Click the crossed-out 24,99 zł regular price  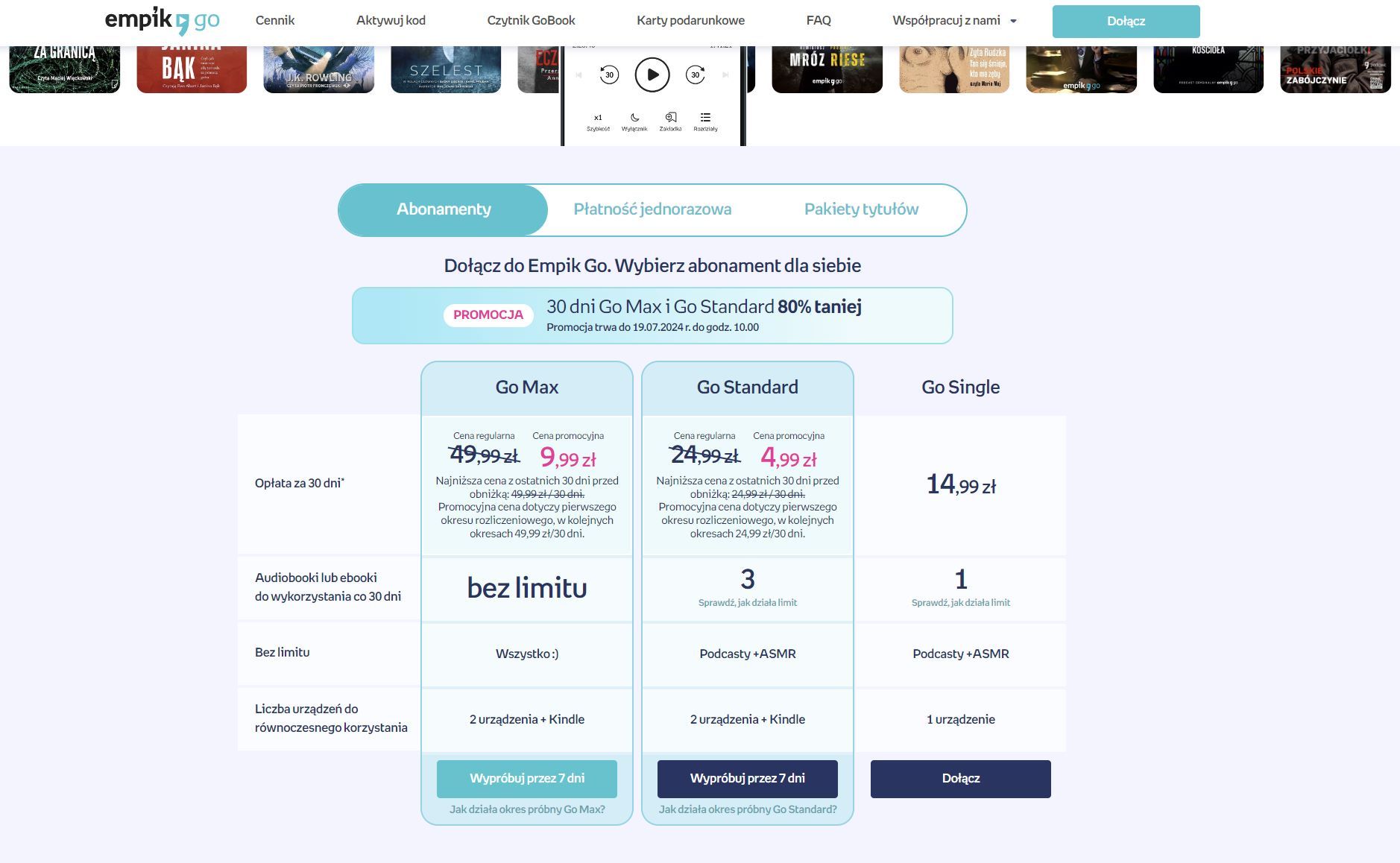point(704,455)
